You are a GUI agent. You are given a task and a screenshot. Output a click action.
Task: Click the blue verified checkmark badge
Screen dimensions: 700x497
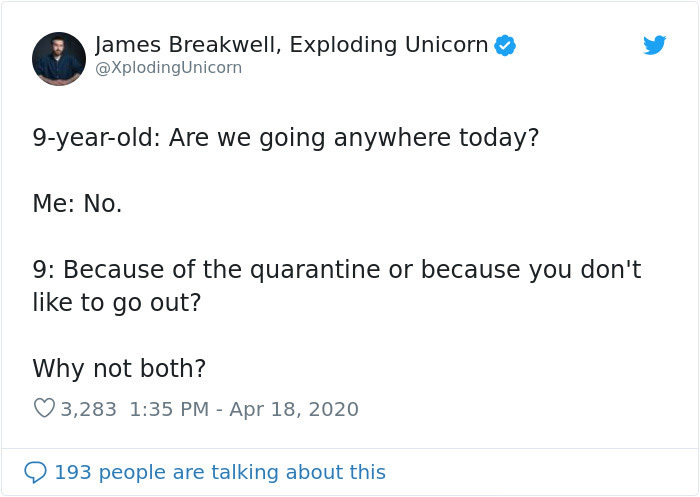pyautogui.click(x=506, y=45)
